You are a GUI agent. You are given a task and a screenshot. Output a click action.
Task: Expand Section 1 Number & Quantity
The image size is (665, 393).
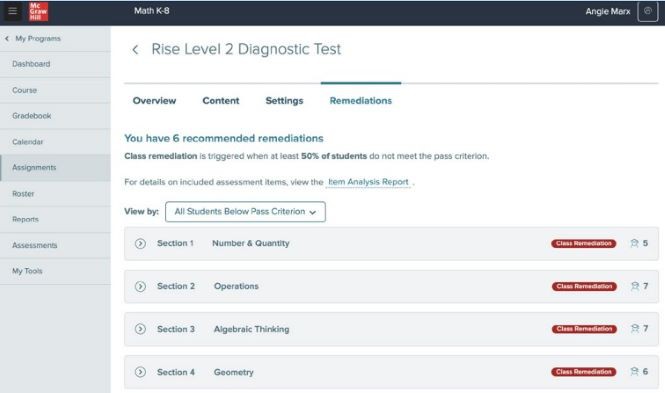140,243
